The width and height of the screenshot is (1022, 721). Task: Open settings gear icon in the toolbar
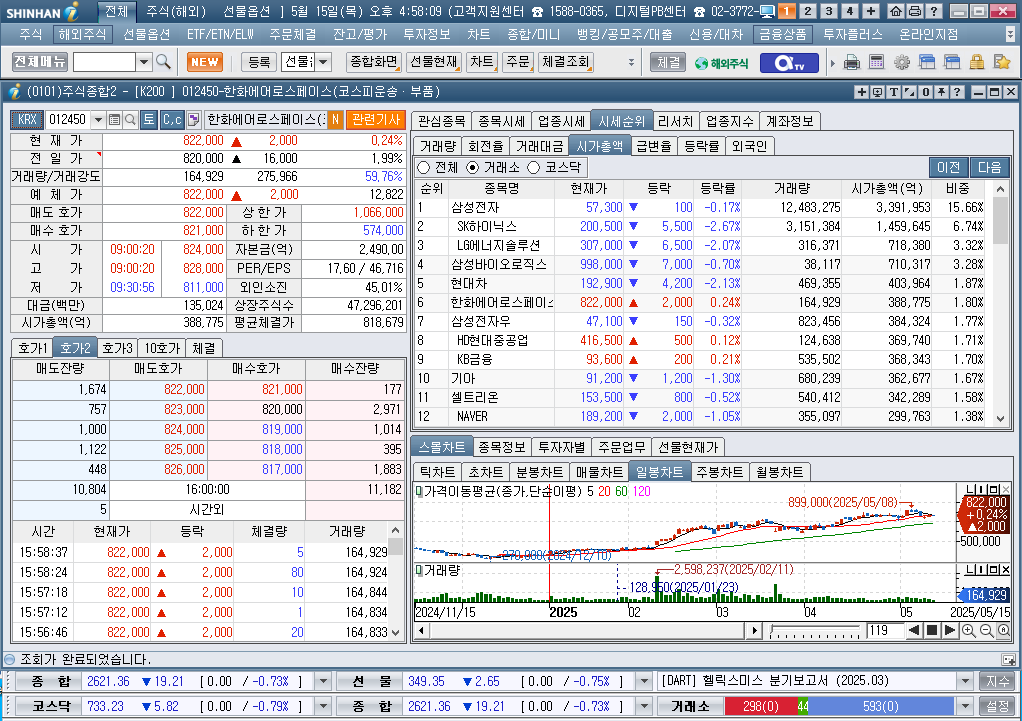coord(901,63)
